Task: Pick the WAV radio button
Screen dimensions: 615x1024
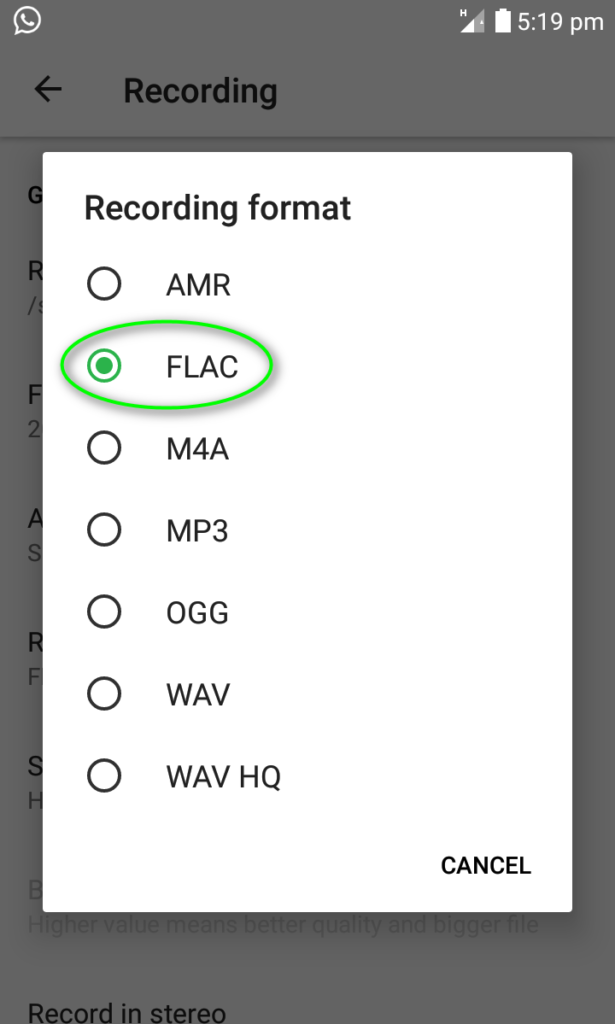Action: 104,693
